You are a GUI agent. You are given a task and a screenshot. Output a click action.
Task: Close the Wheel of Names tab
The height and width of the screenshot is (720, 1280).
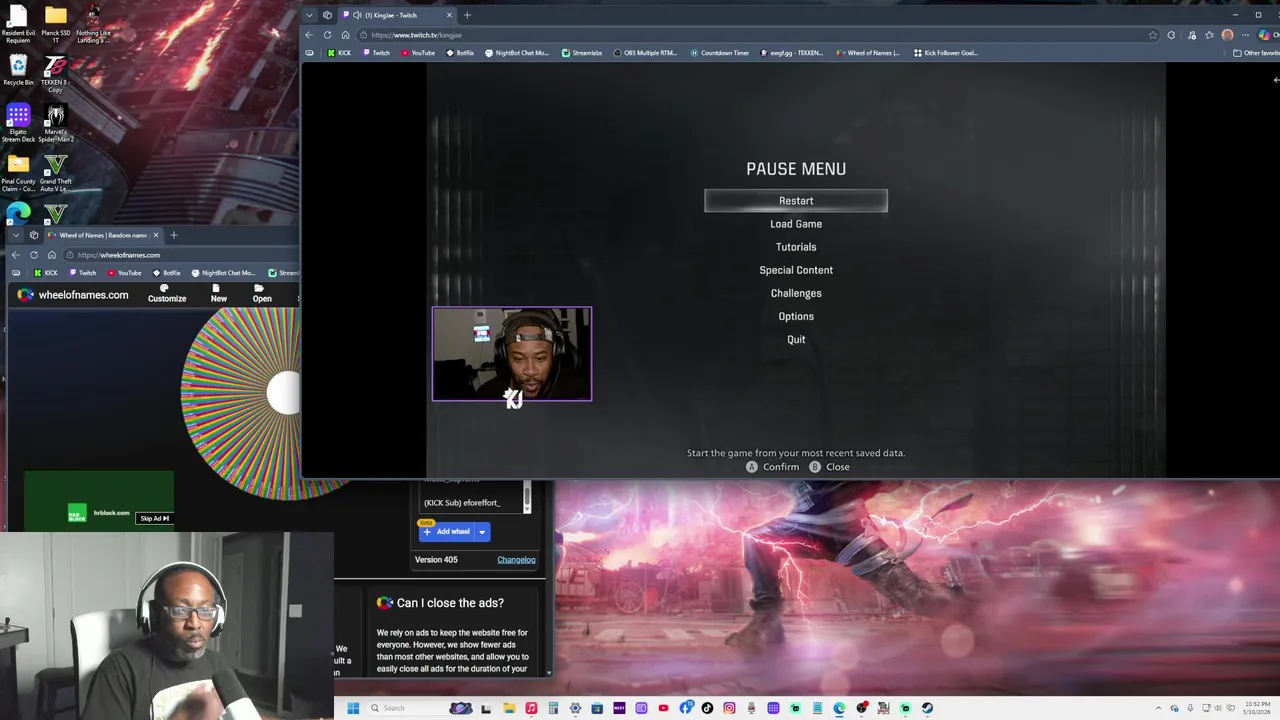point(155,235)
